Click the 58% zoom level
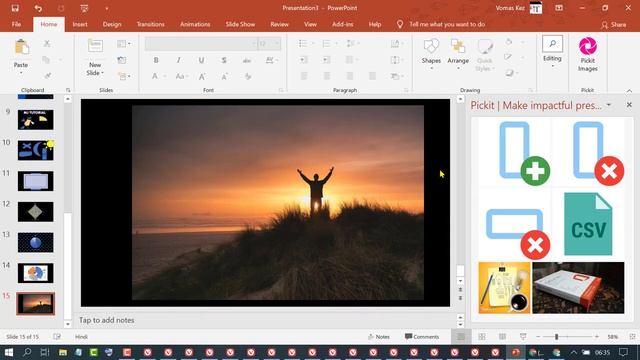The width and height of the screenshot is (640, 360). pos(612,337)
